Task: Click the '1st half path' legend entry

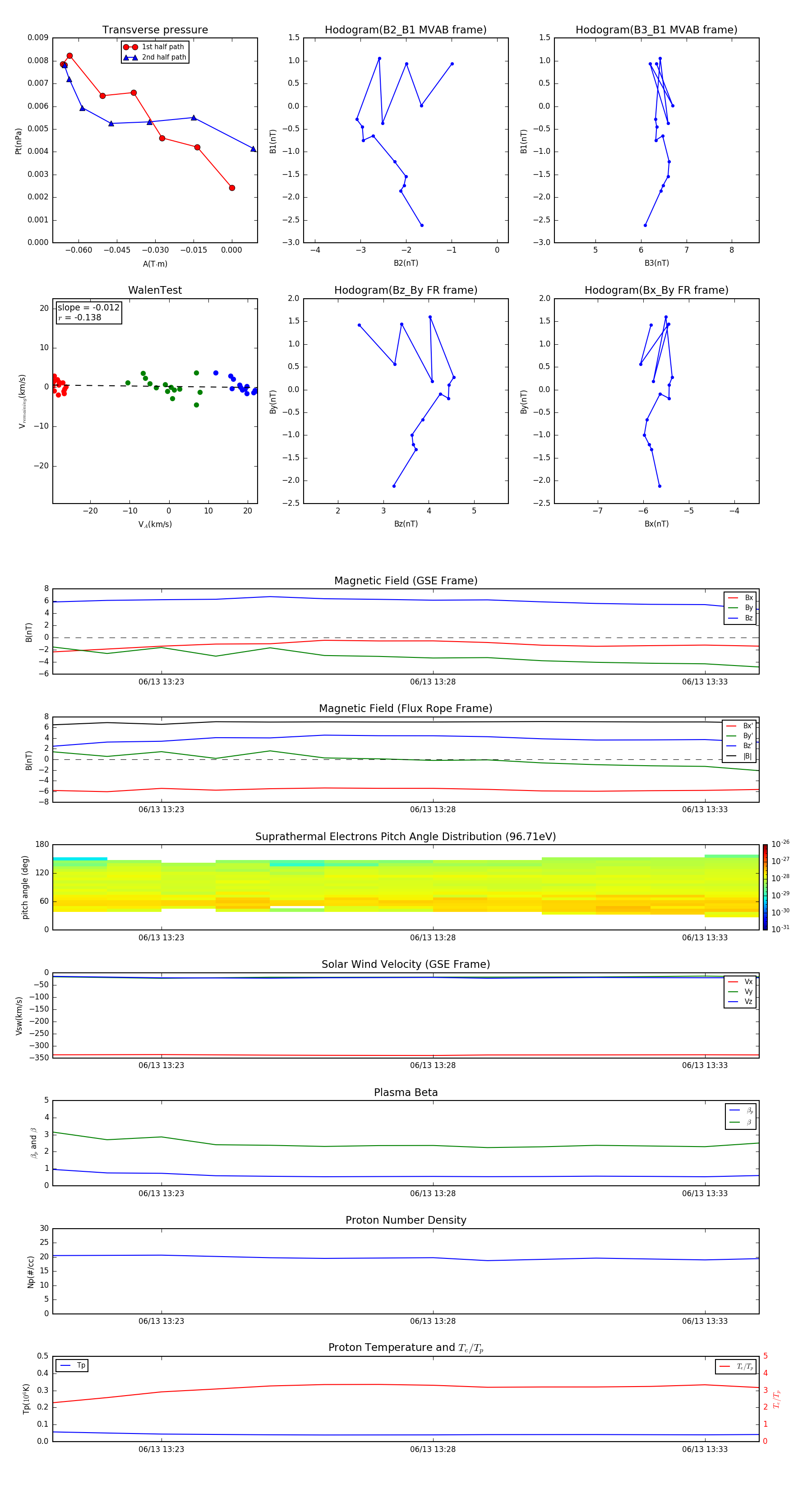Action: (154, 47)
